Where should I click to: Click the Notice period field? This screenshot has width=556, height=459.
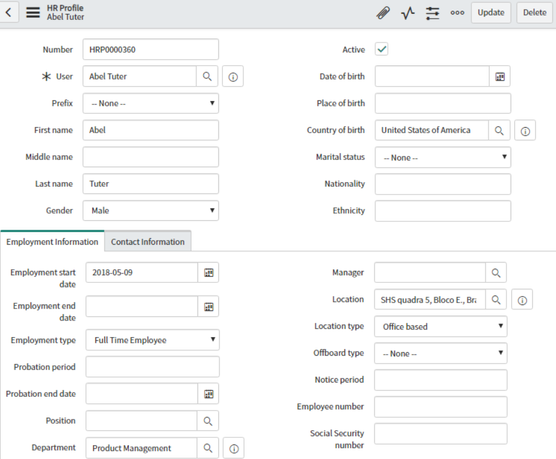(441, 380)
